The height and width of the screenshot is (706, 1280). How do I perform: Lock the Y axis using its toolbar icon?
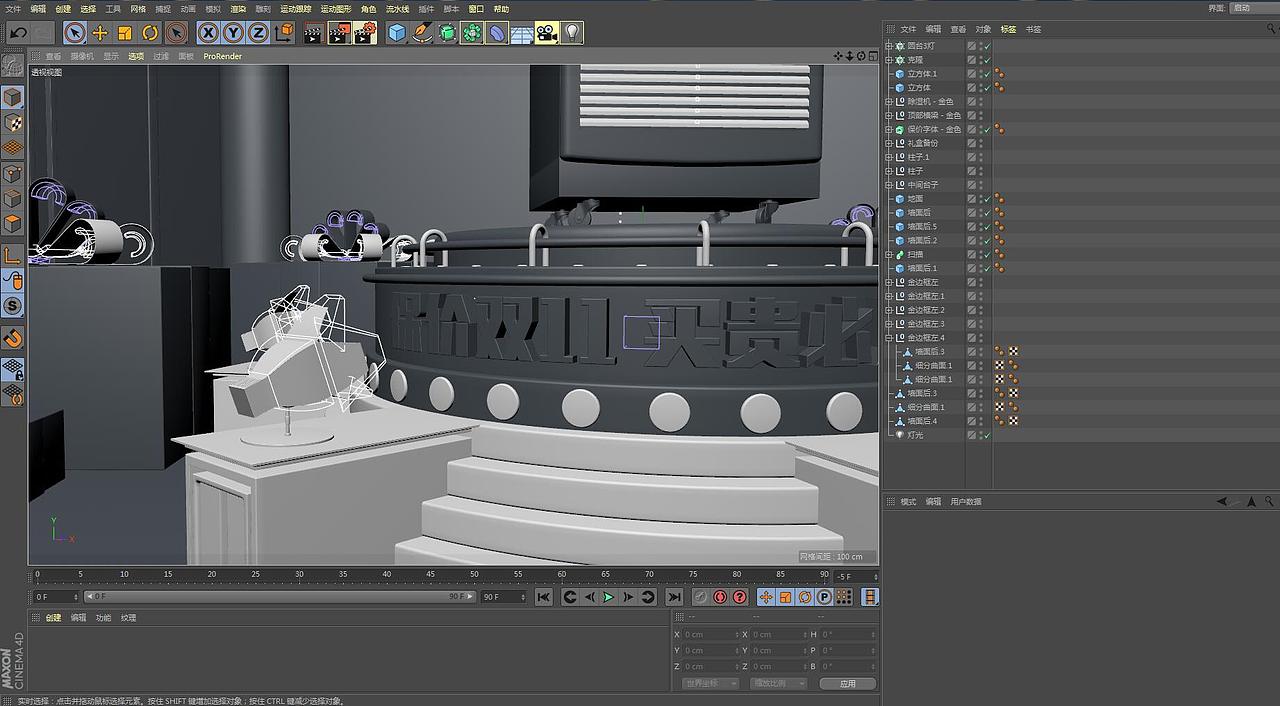[x=232, y=32]
